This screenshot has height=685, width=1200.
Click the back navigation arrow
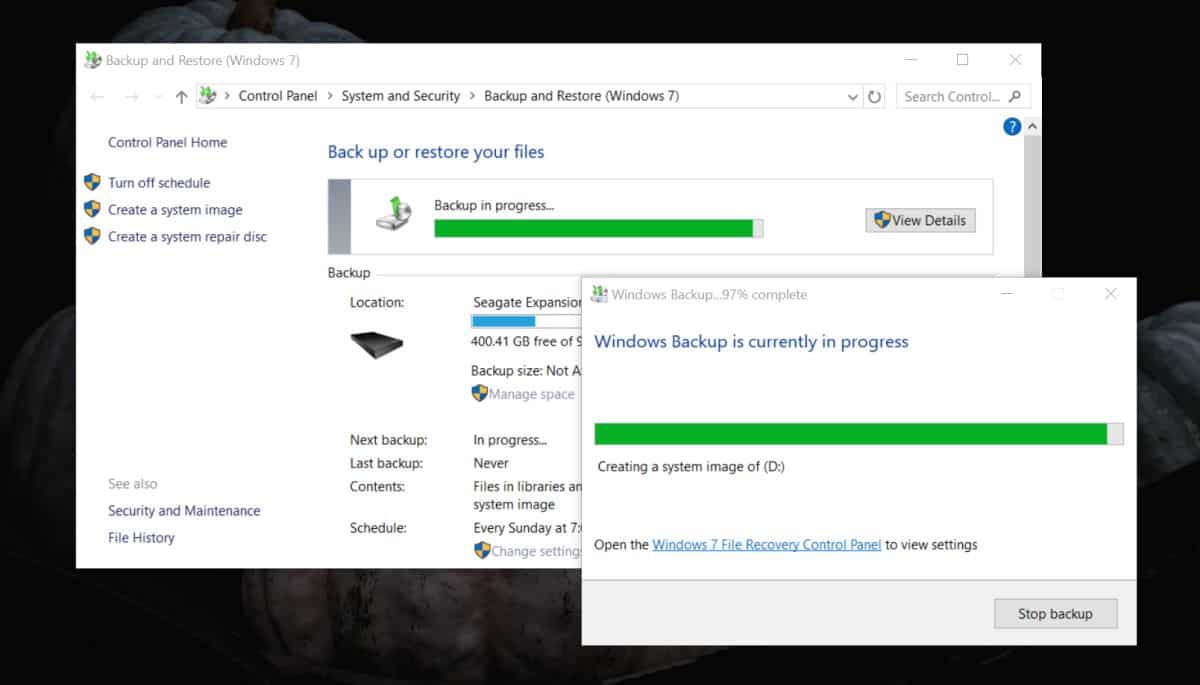96,96
